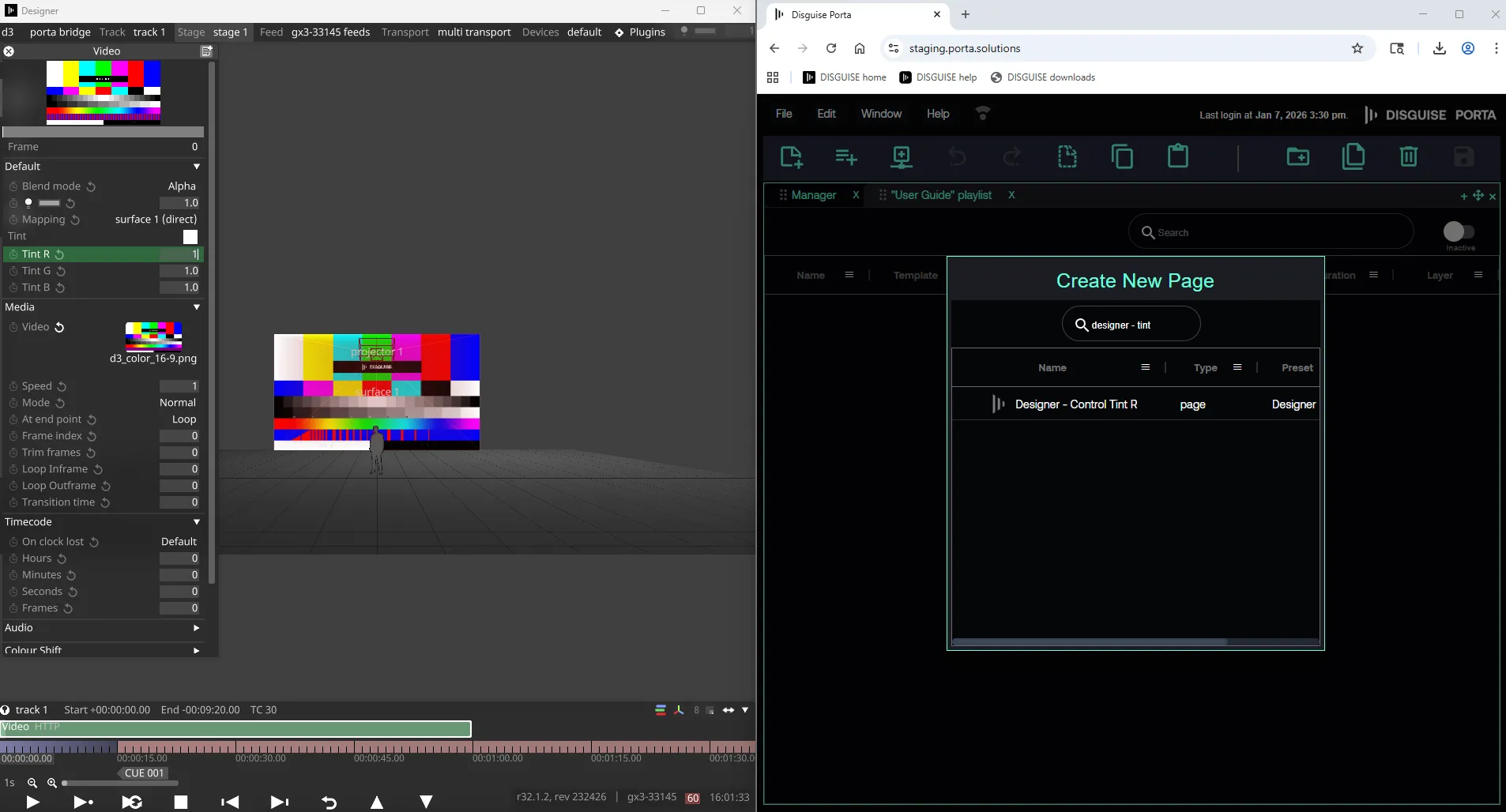This screenshot has width=1506, height=812.
Task: Click the new folder icon in Porta toolbar
Action: pos(1297,156)
